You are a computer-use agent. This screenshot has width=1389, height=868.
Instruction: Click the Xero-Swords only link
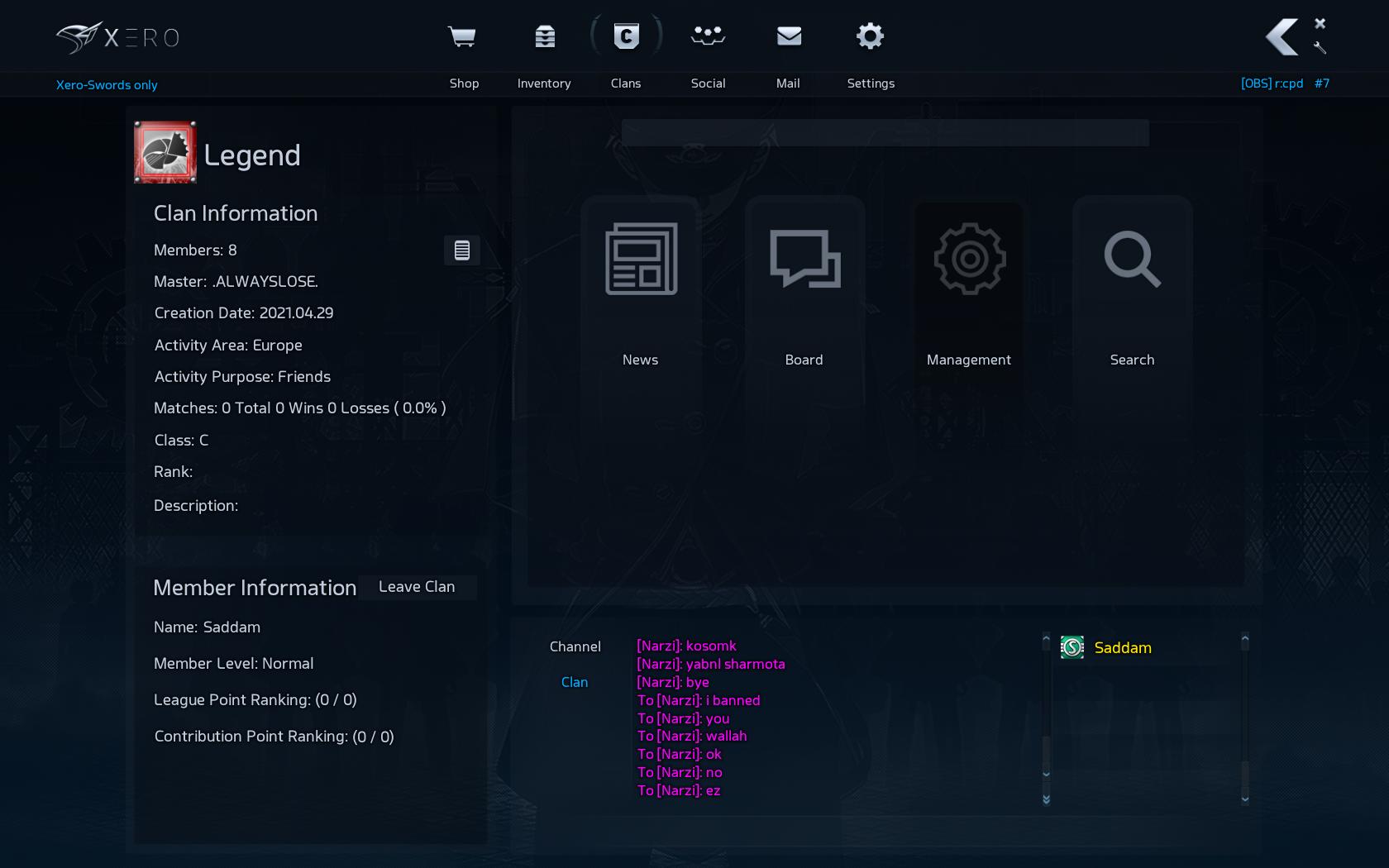[107, 85]
